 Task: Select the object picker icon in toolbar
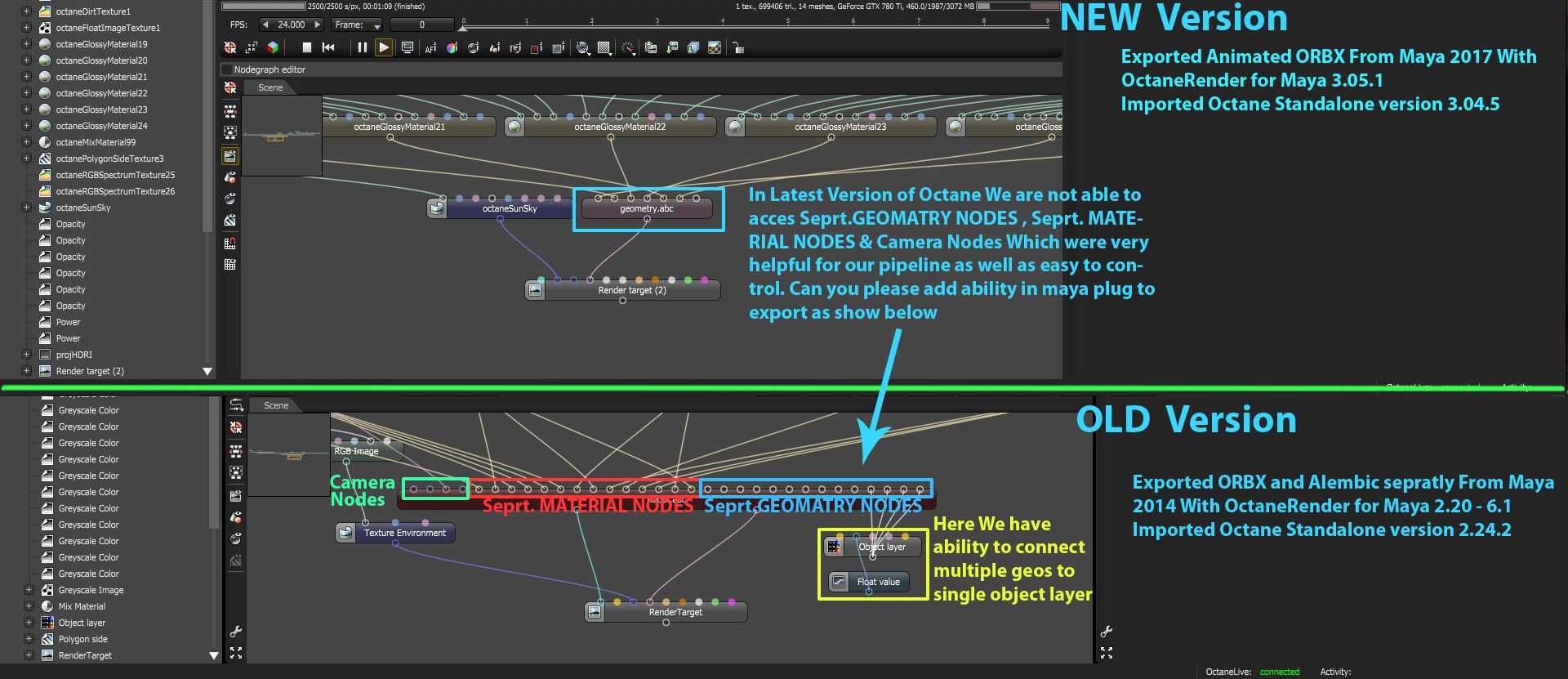click(x=494, y=48)
